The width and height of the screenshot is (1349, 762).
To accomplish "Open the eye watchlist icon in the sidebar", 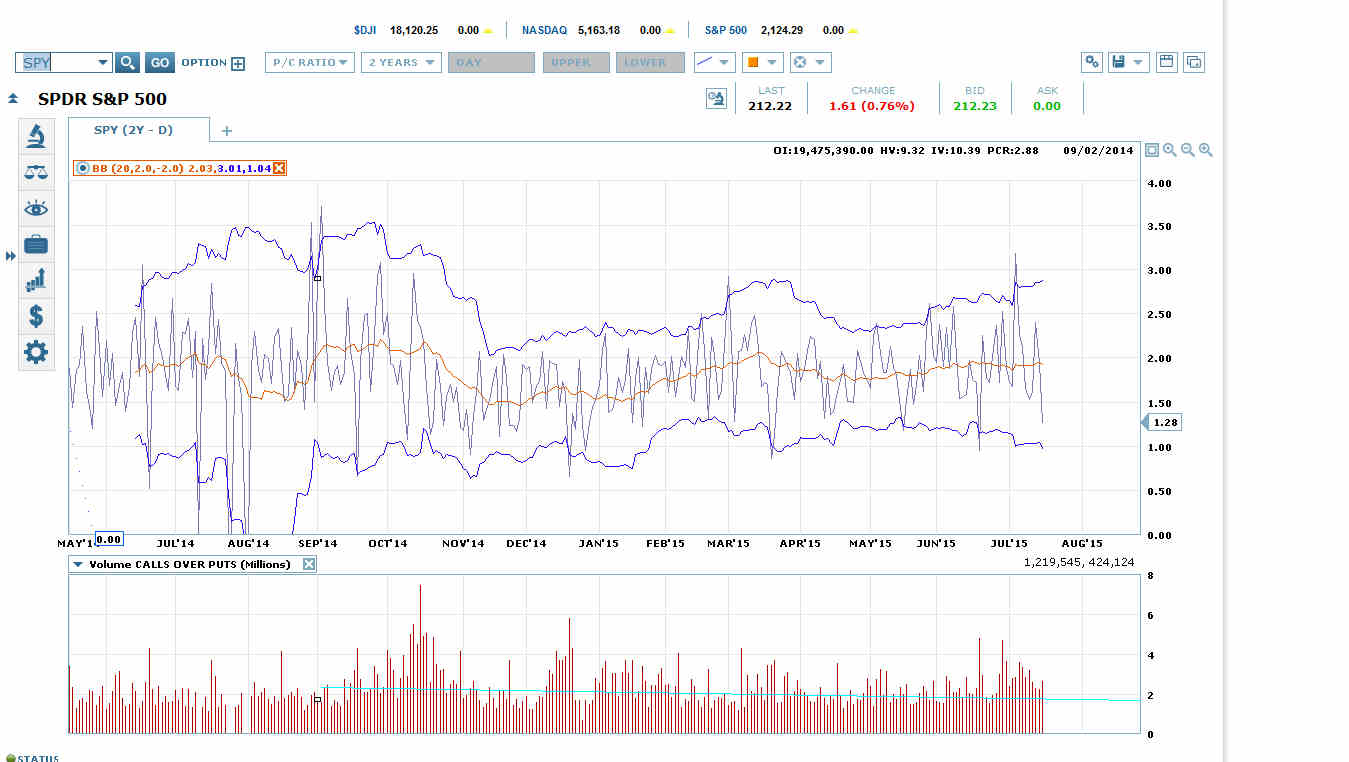I will pyautogui.click(x=36, y=208).
